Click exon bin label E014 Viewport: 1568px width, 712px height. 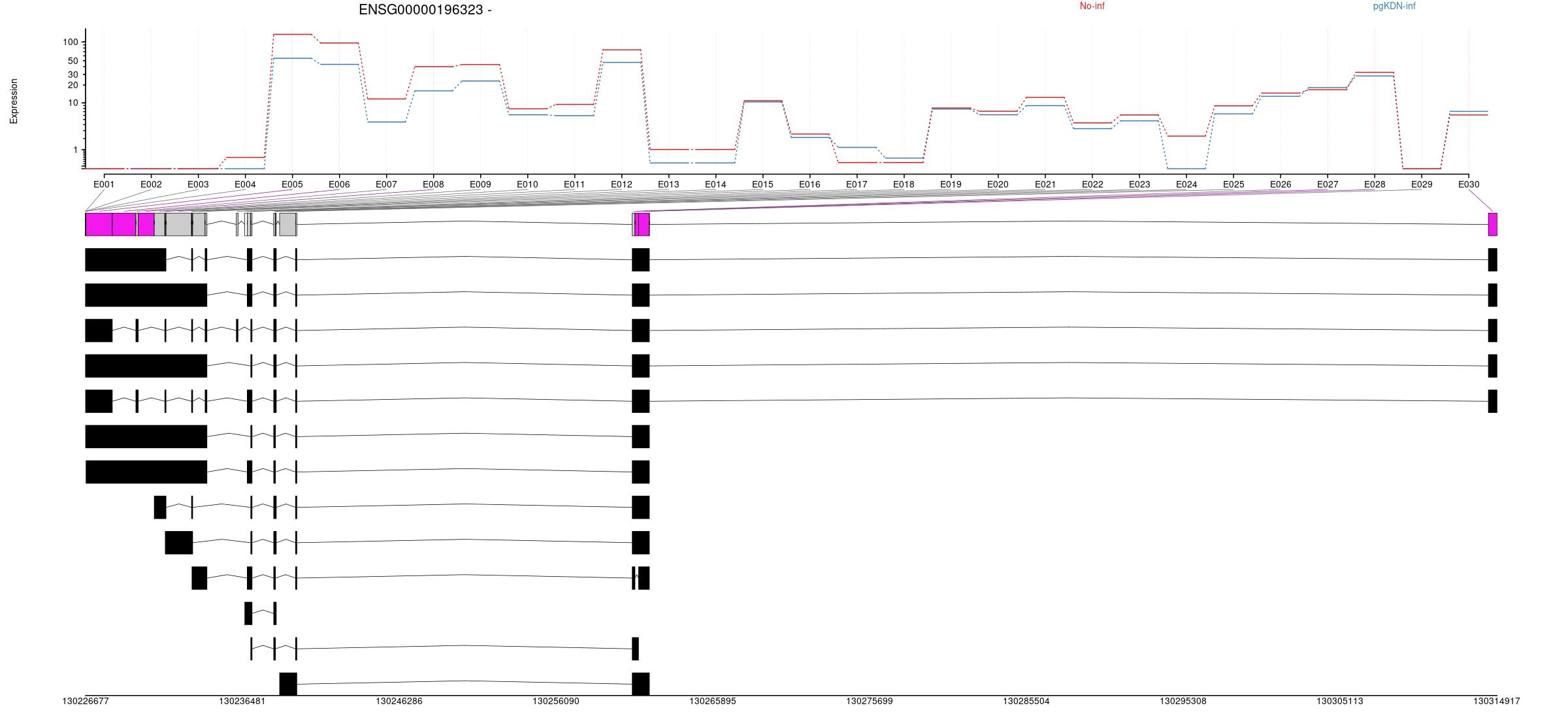pyautogui.click(x=715, y=184)
